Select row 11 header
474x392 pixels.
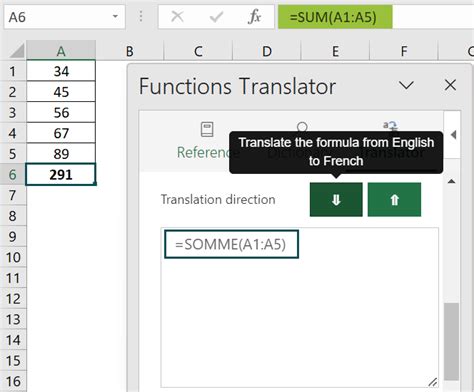[13, 278]
